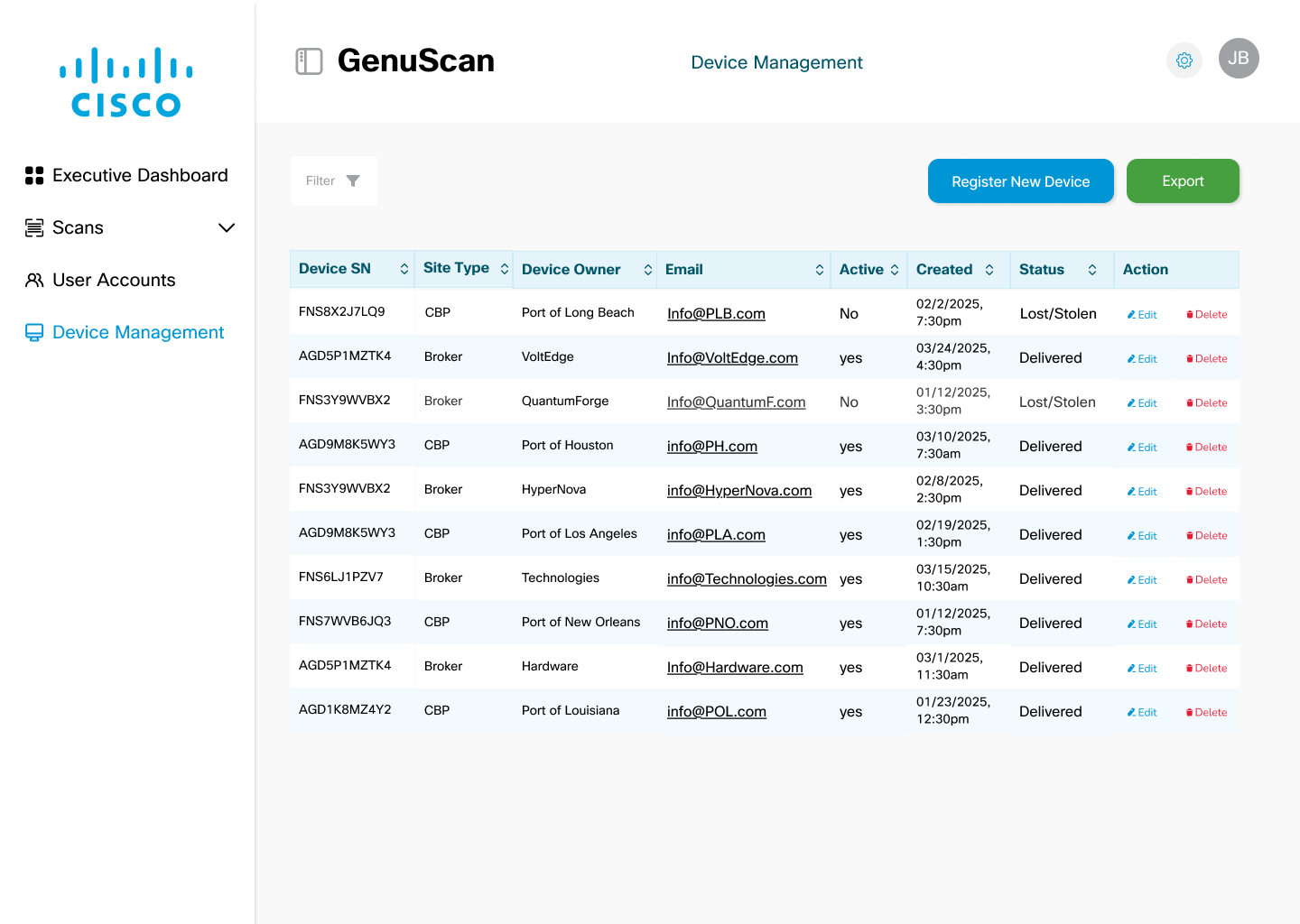Open the info@PNO.com email link
This screenshot has width=1300, height=924.
coord(718,624)
